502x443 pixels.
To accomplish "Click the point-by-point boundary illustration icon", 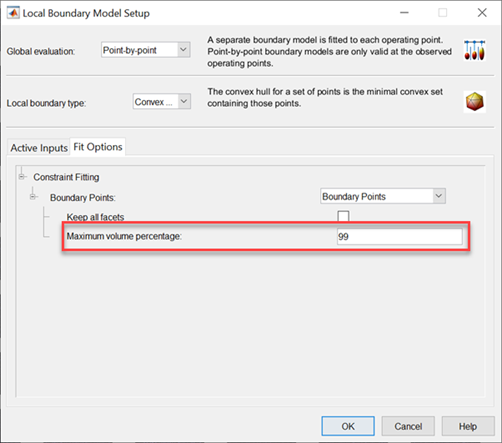I will click(475, 51).
